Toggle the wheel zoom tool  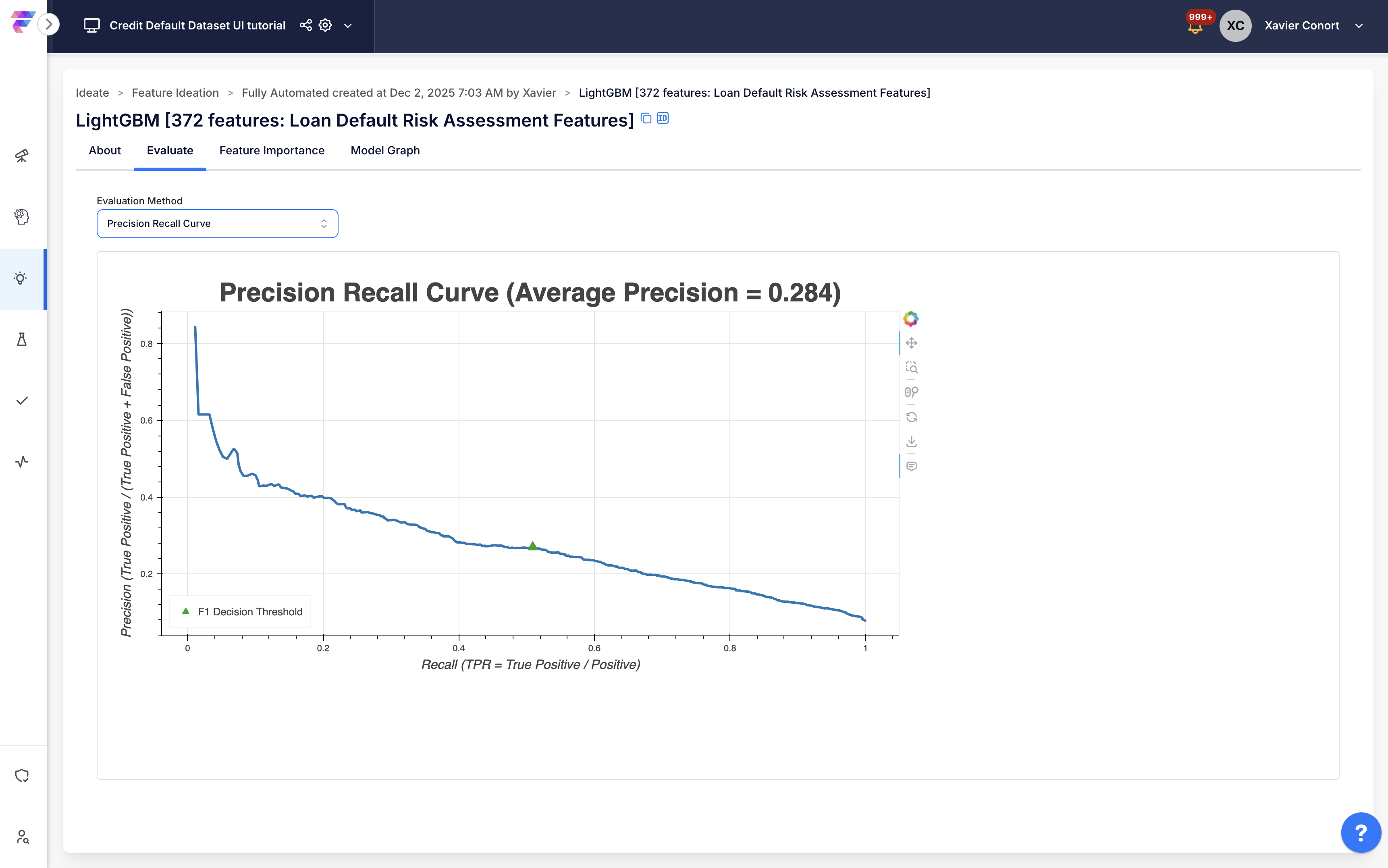(911, 392)
